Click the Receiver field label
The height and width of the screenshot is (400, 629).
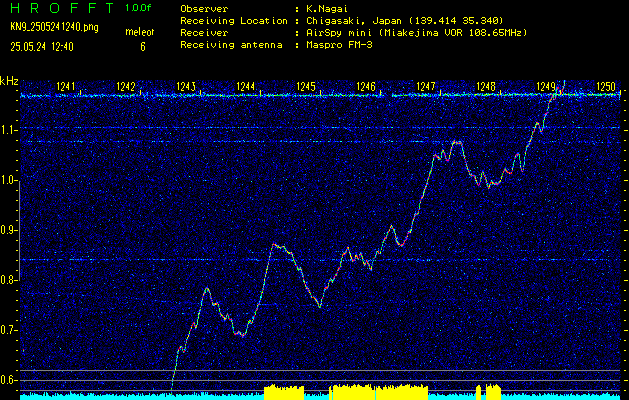click(x=204, y=33)
